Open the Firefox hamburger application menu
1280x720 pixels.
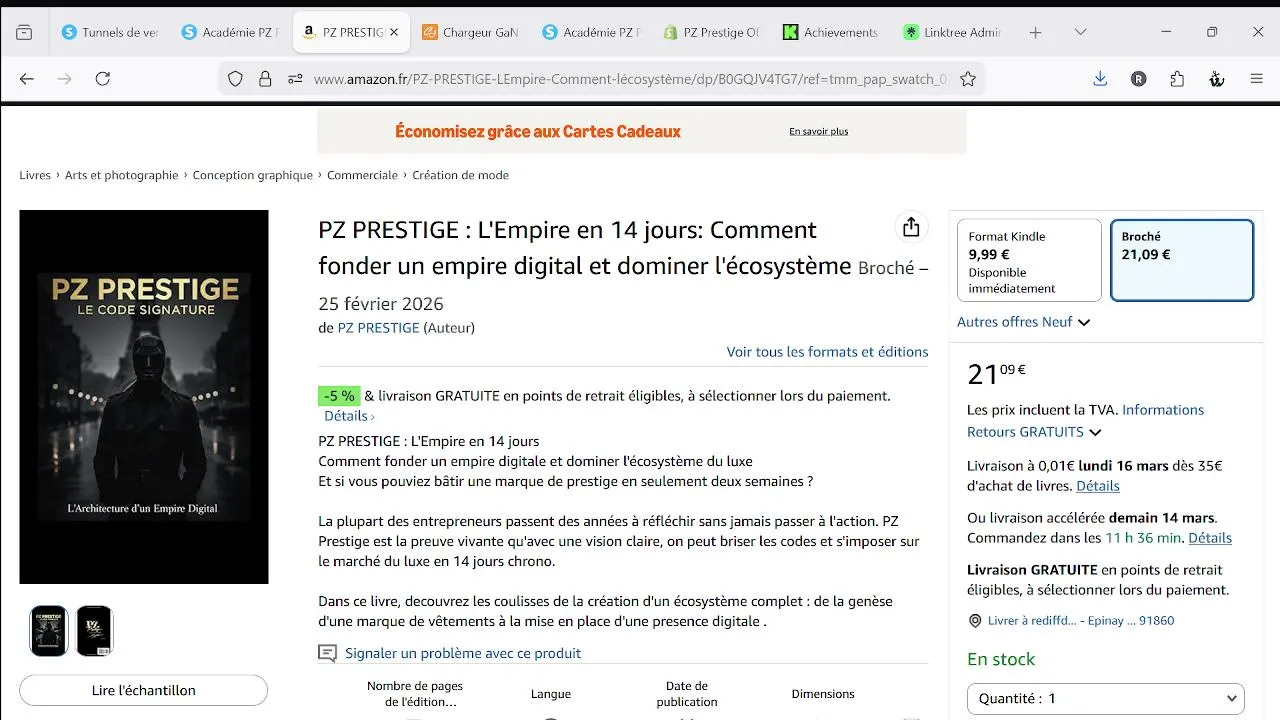pos(1257,79)
